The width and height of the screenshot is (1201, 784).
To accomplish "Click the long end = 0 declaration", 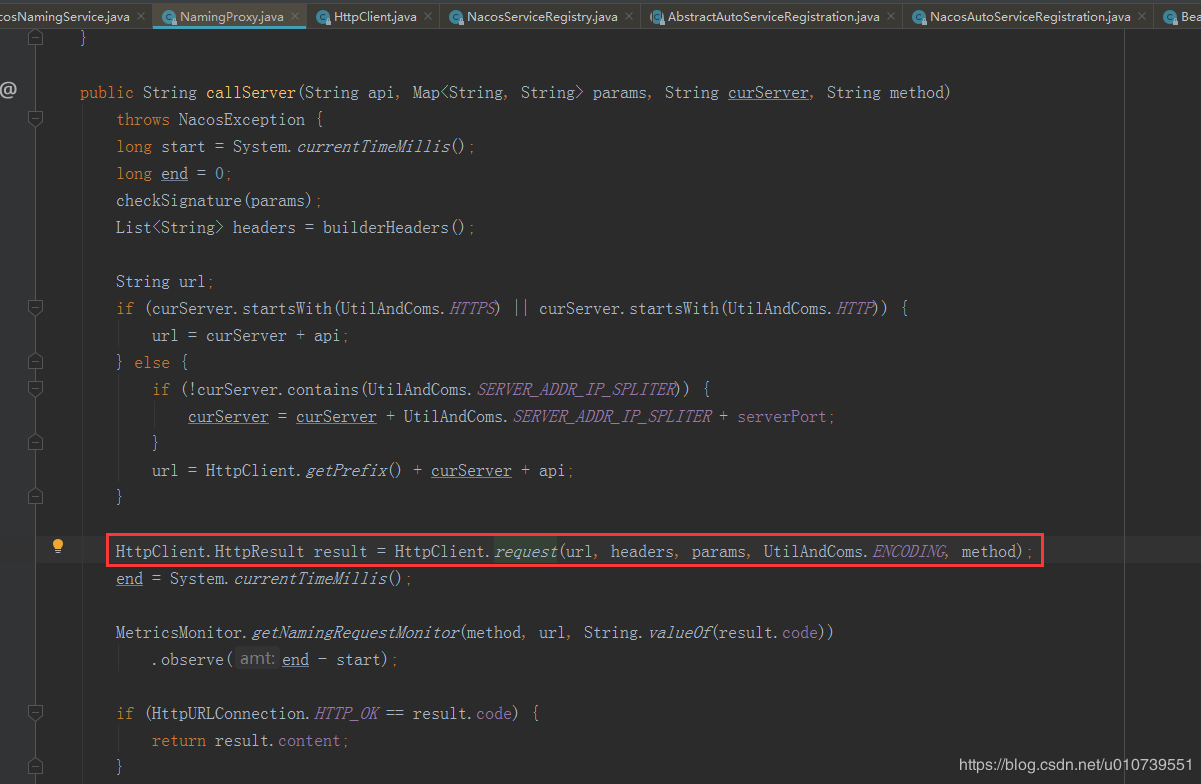I will 174,173.
